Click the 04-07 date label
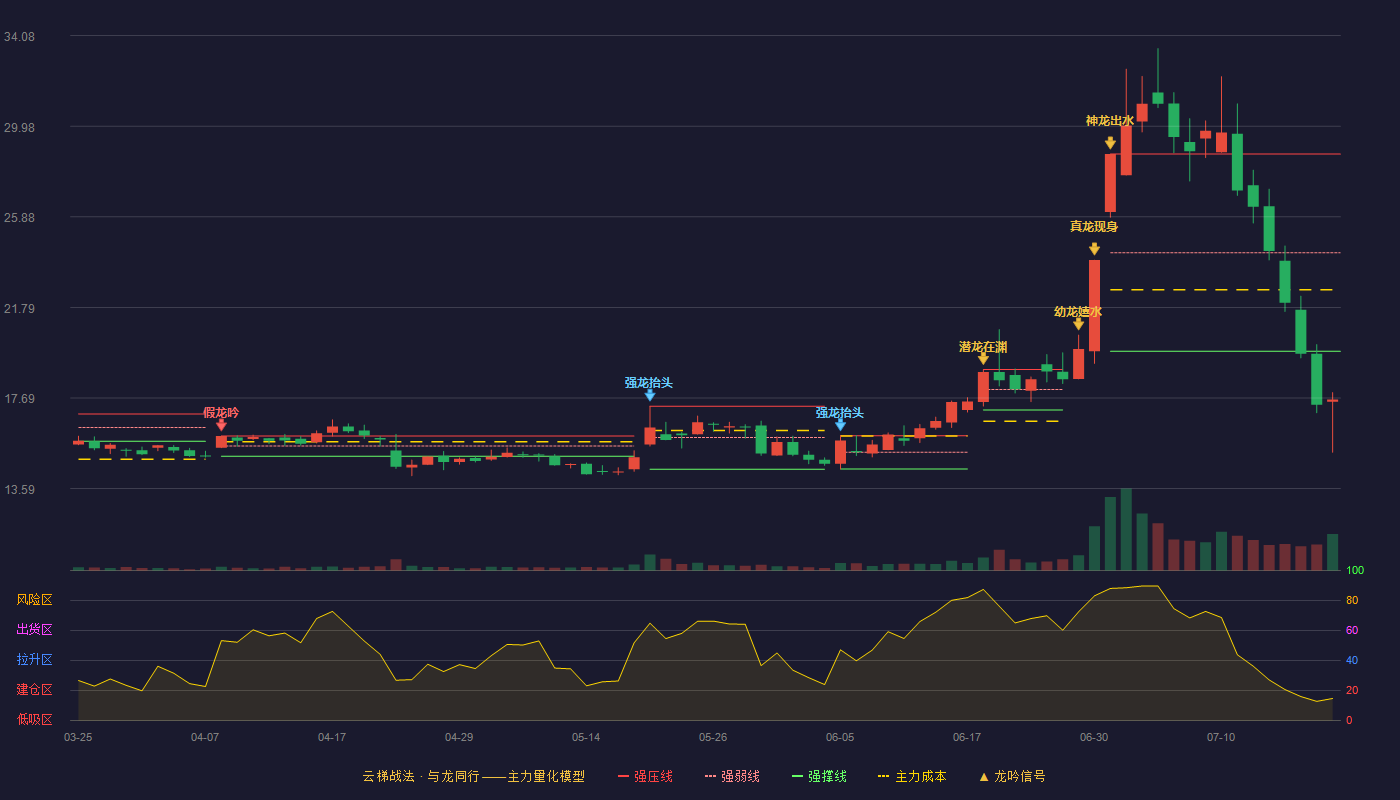The width and height of the screenshot is (1400, 800). (x=205, y=737)
